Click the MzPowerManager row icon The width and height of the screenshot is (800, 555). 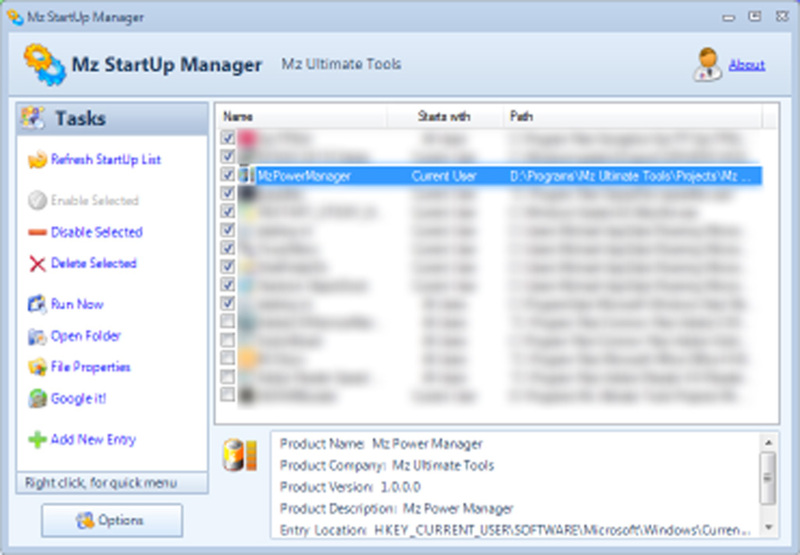(x=246, y=175)
